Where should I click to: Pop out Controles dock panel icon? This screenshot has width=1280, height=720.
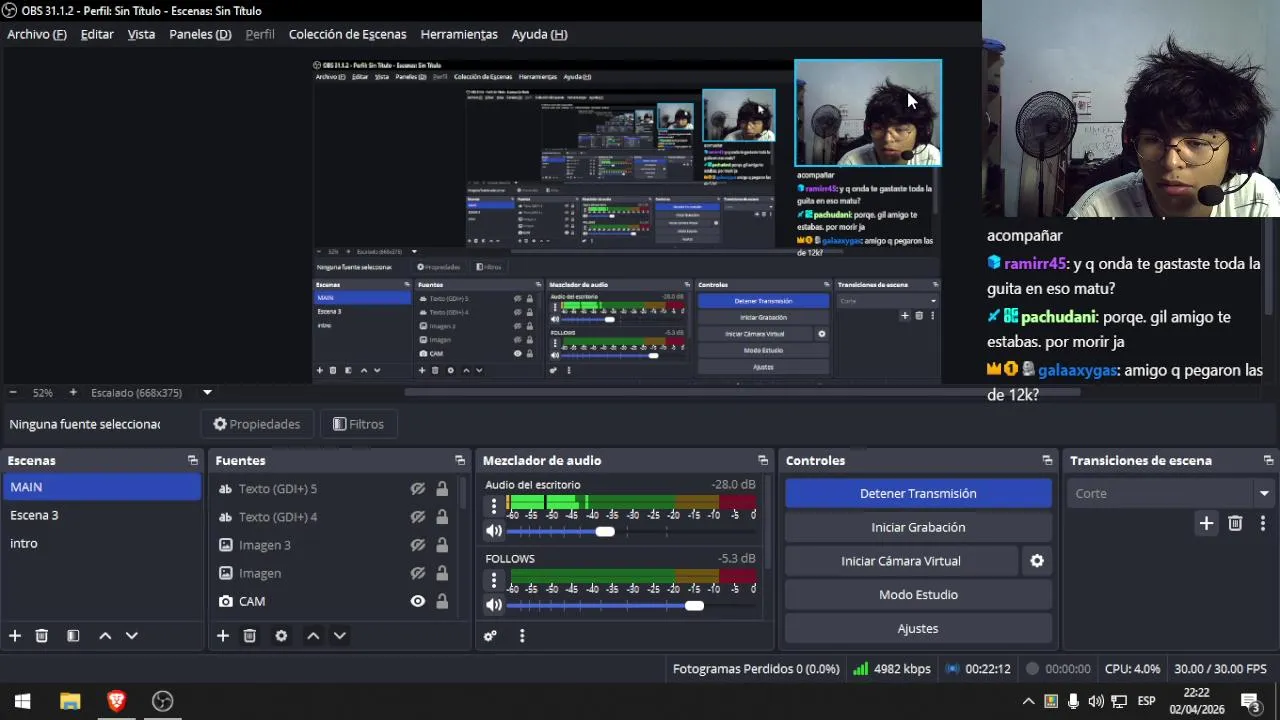pos(1047,461)
